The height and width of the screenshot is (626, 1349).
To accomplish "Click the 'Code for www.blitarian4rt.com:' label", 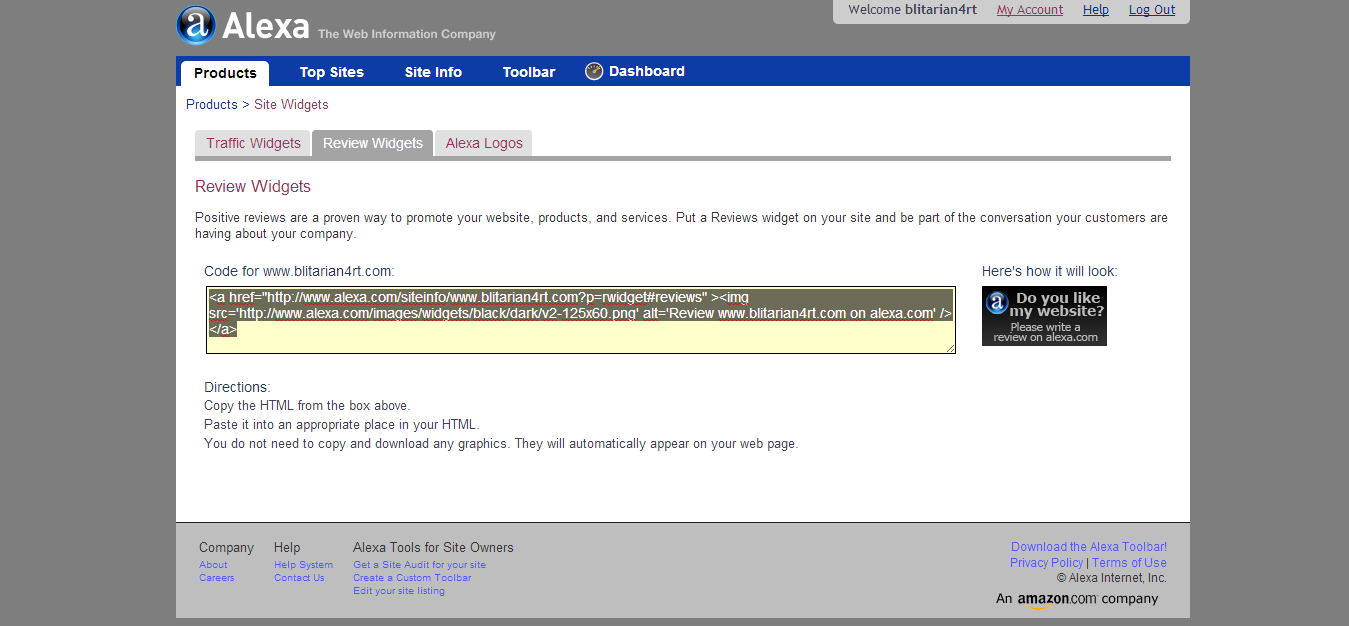I will click(299, 271).
